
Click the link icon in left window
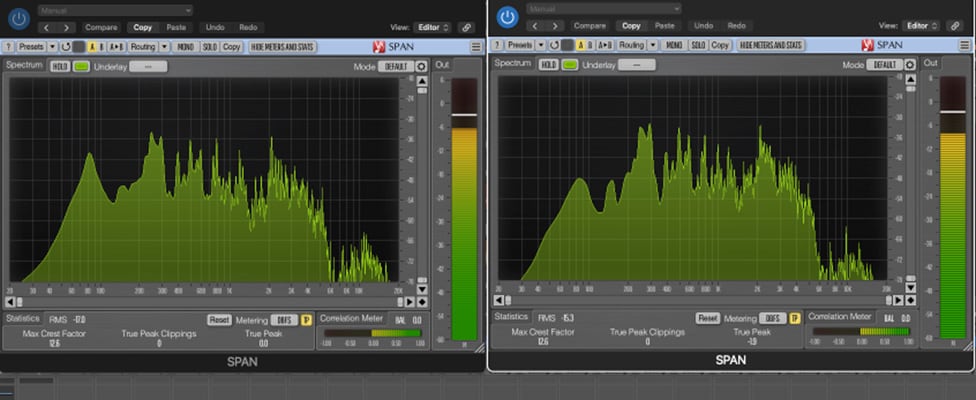[466, 27]
